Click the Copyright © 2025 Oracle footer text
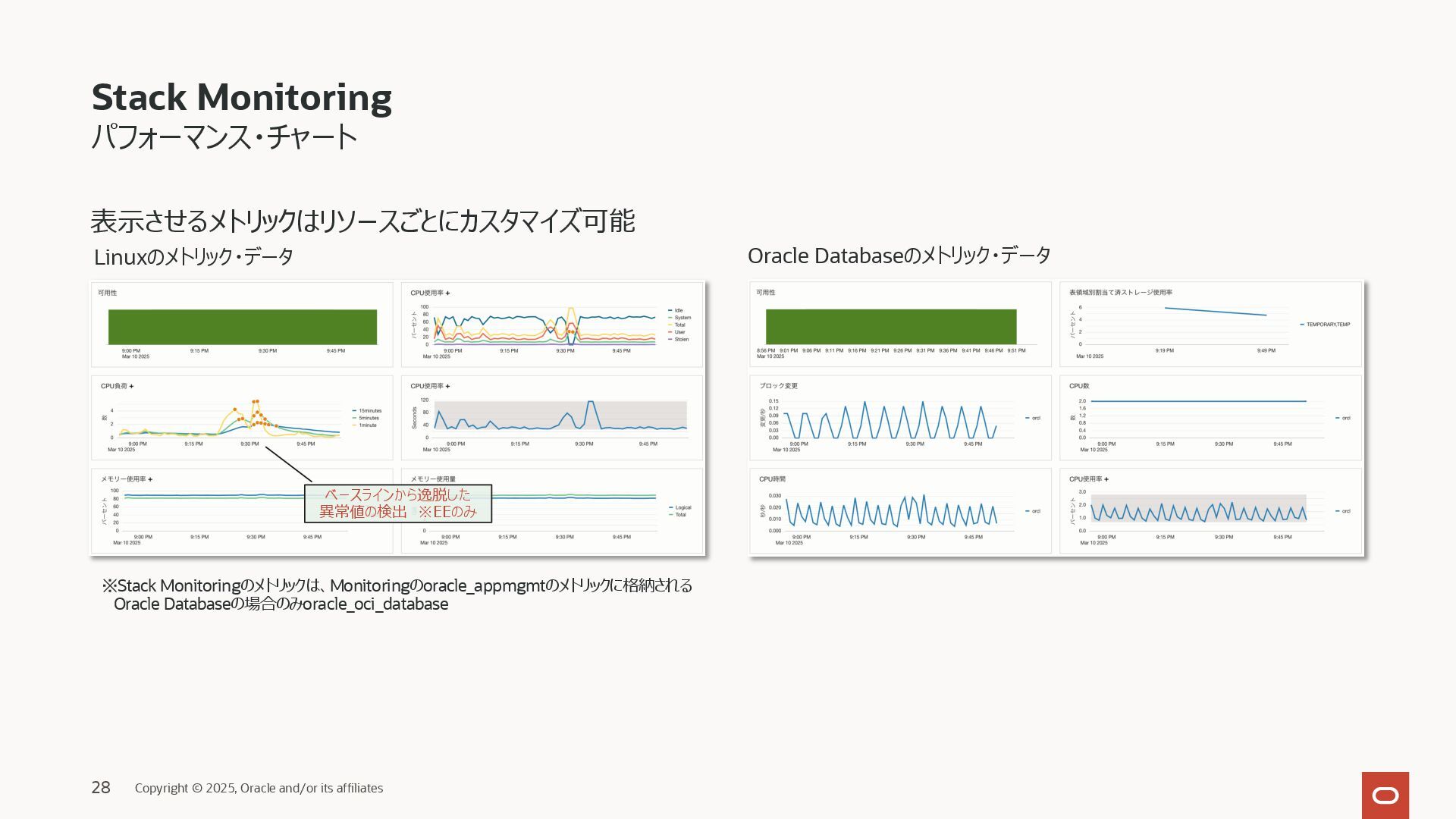This screenshot has height=819, width=1456. (259, 789)
